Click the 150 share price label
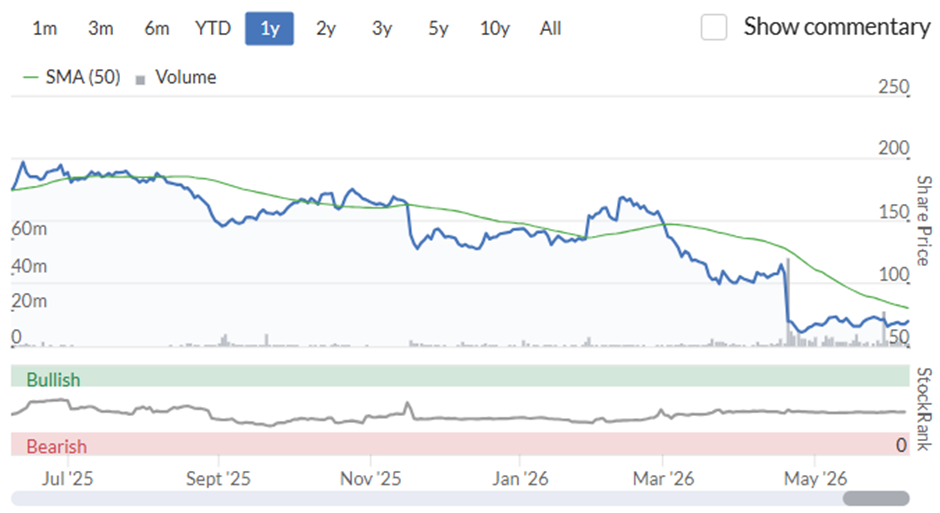940x513 pixels. click(x=894, y=212)
